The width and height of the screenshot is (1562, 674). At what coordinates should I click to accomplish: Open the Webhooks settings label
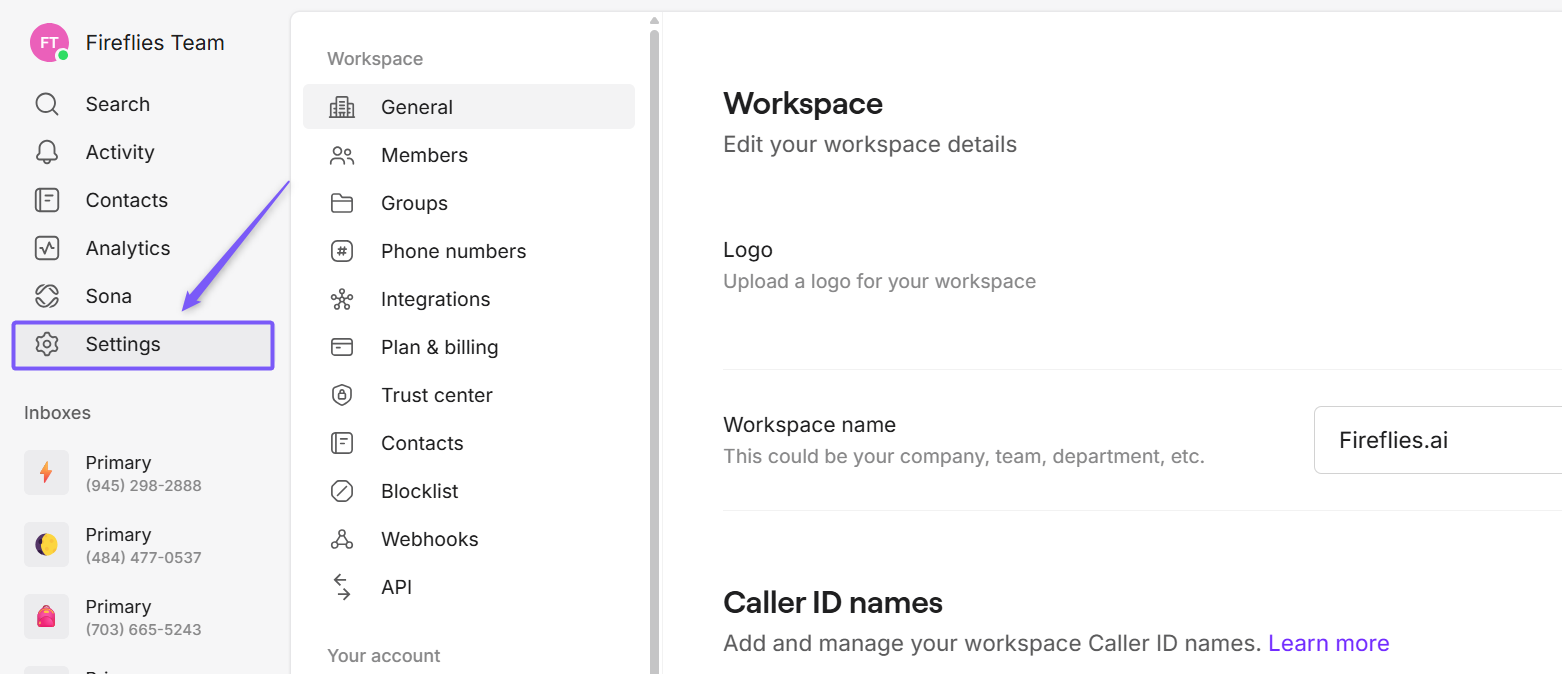click(x=430, y=539)
